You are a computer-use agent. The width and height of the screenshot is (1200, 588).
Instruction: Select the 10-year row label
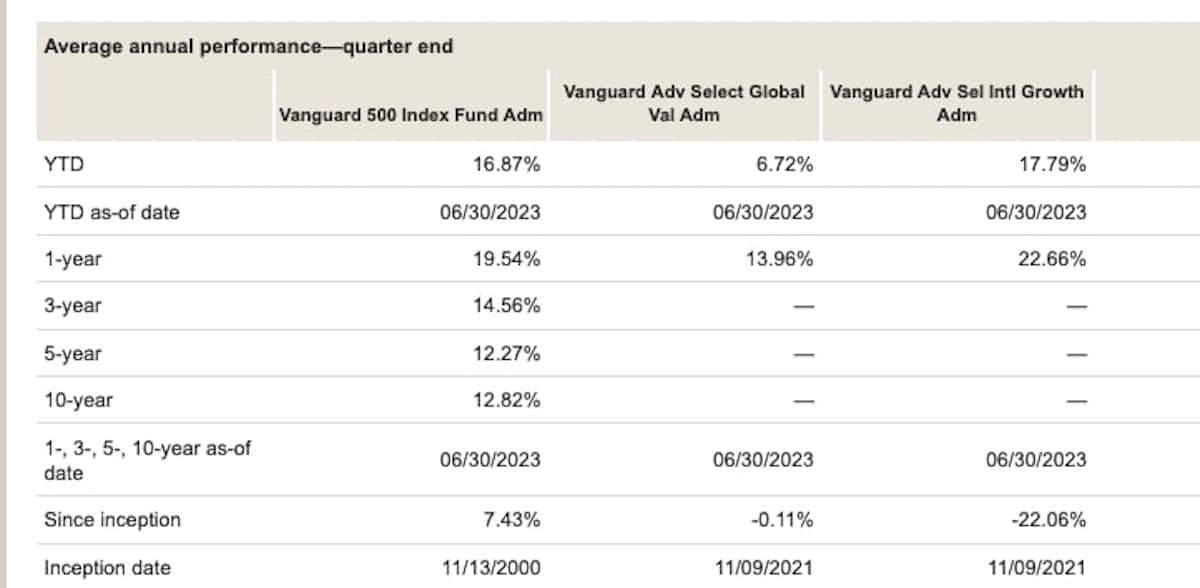78,400
